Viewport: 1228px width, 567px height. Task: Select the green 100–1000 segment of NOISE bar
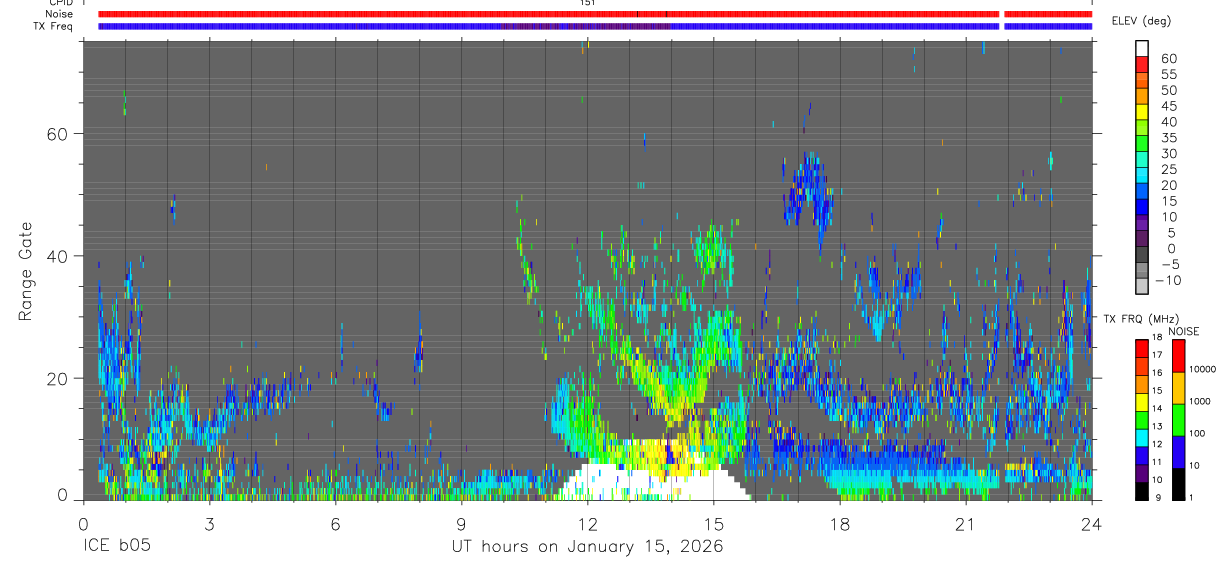pos(1177,418)
